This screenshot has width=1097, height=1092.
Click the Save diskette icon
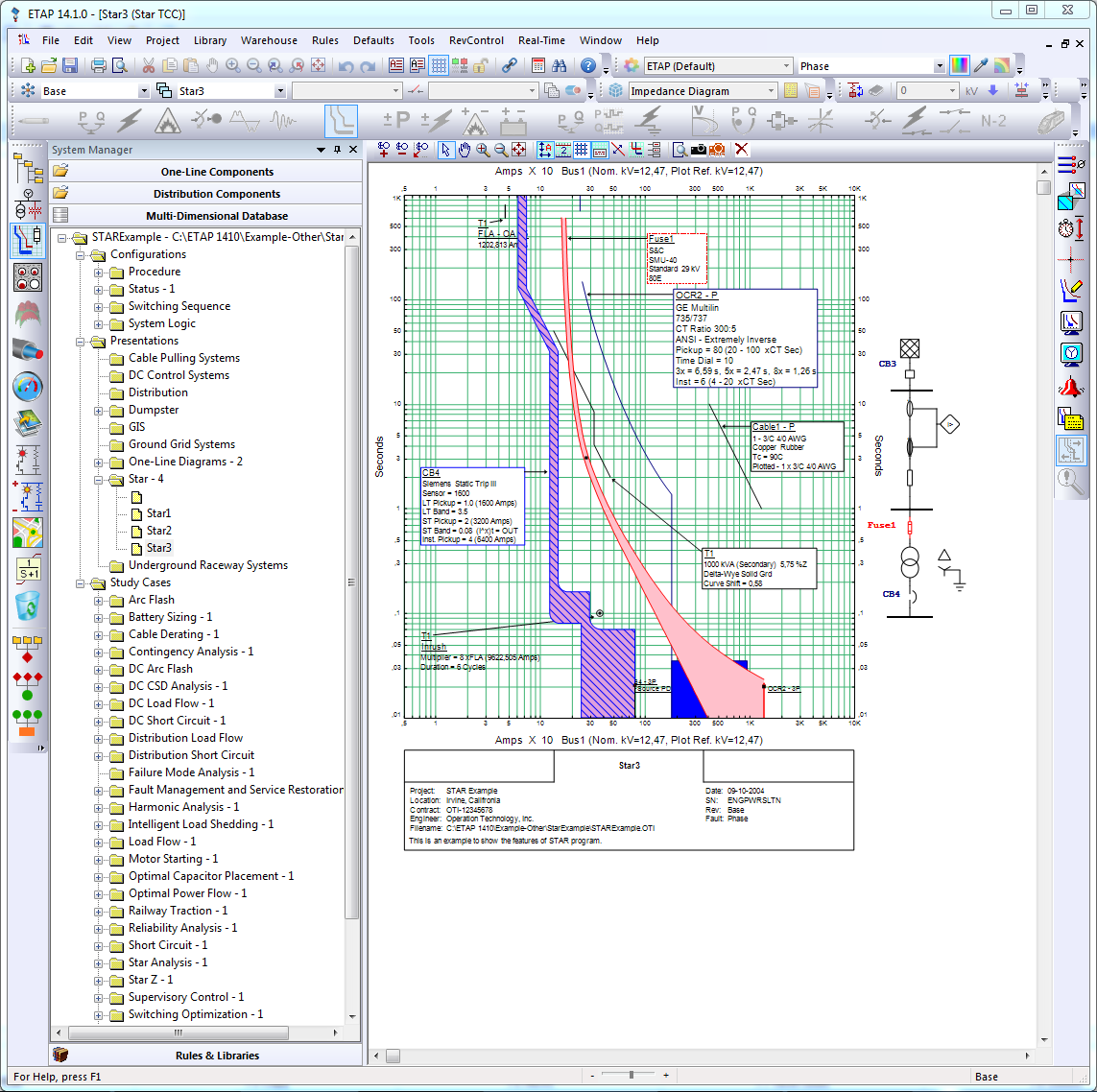[70, 66]
